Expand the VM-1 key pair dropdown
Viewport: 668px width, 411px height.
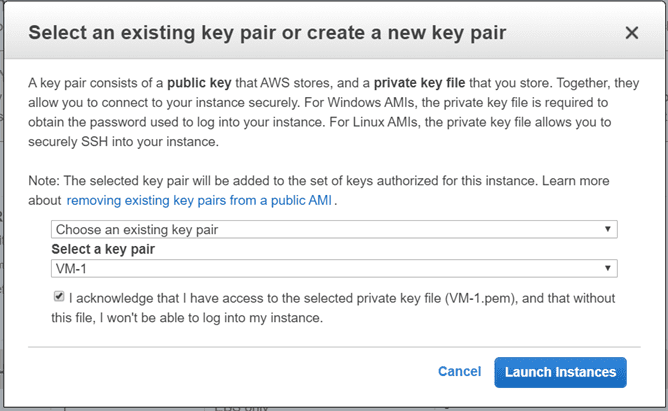point(334,268)
